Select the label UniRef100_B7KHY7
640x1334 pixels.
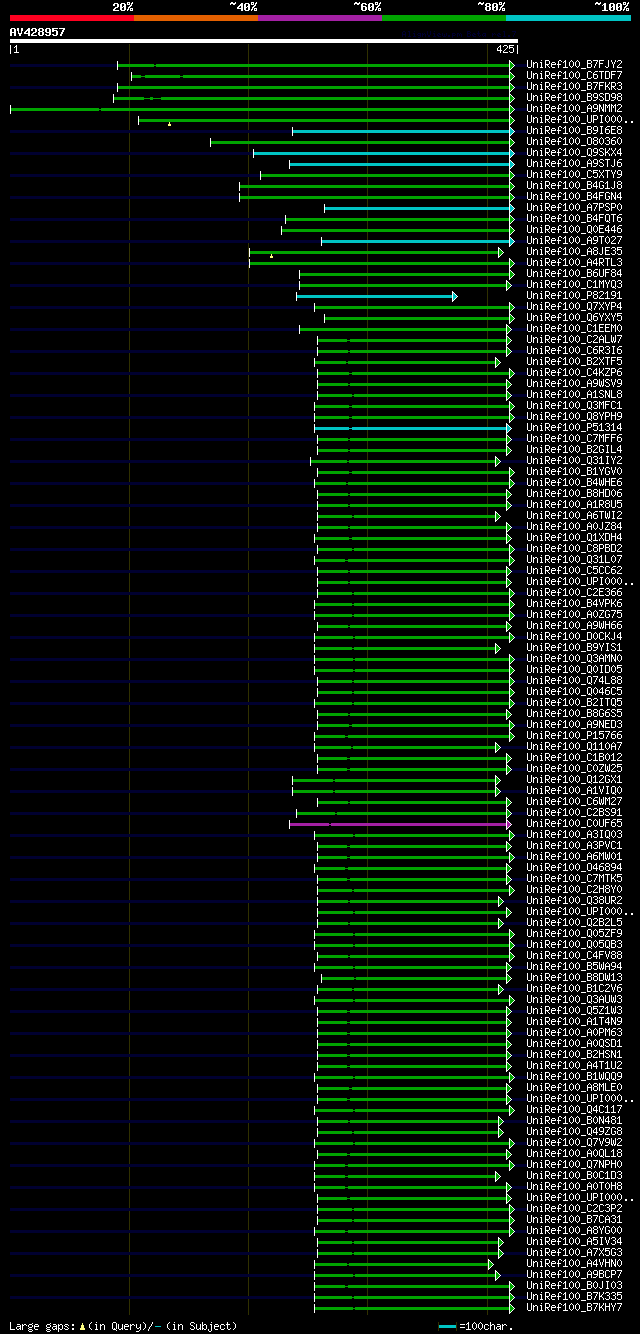pyautogui.click(x=574, y=1308)
